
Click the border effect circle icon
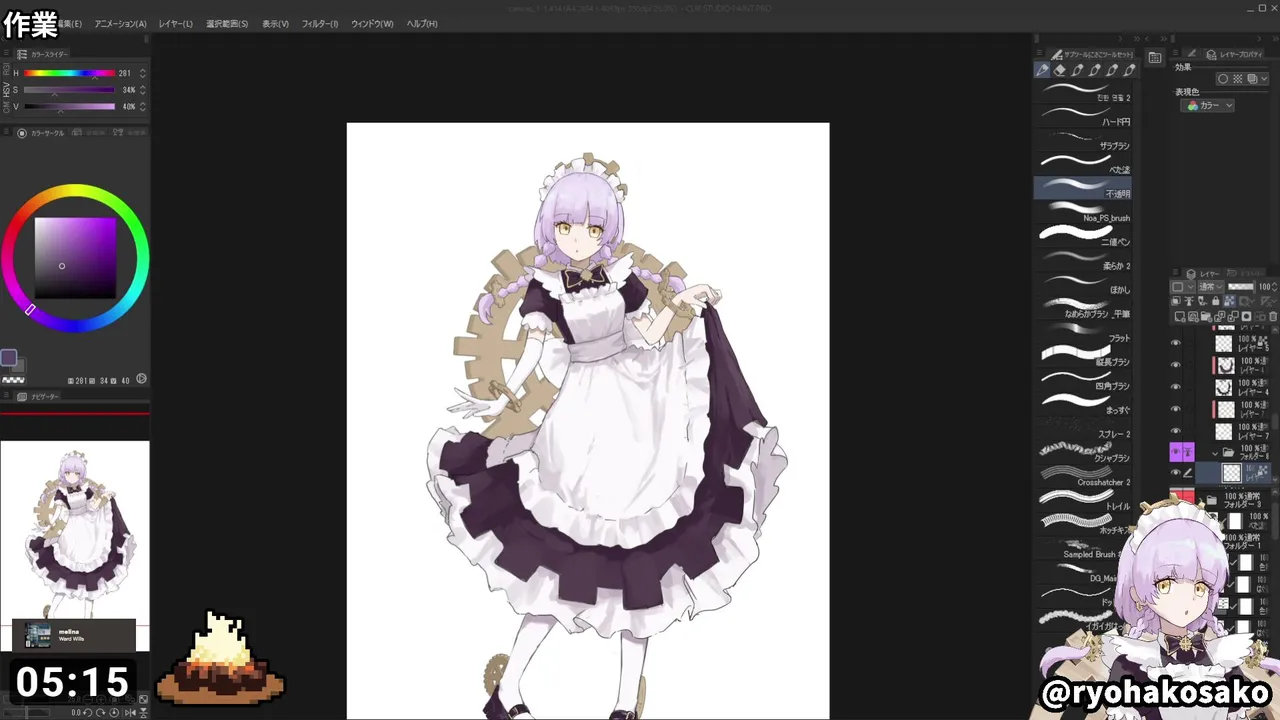1223,79
